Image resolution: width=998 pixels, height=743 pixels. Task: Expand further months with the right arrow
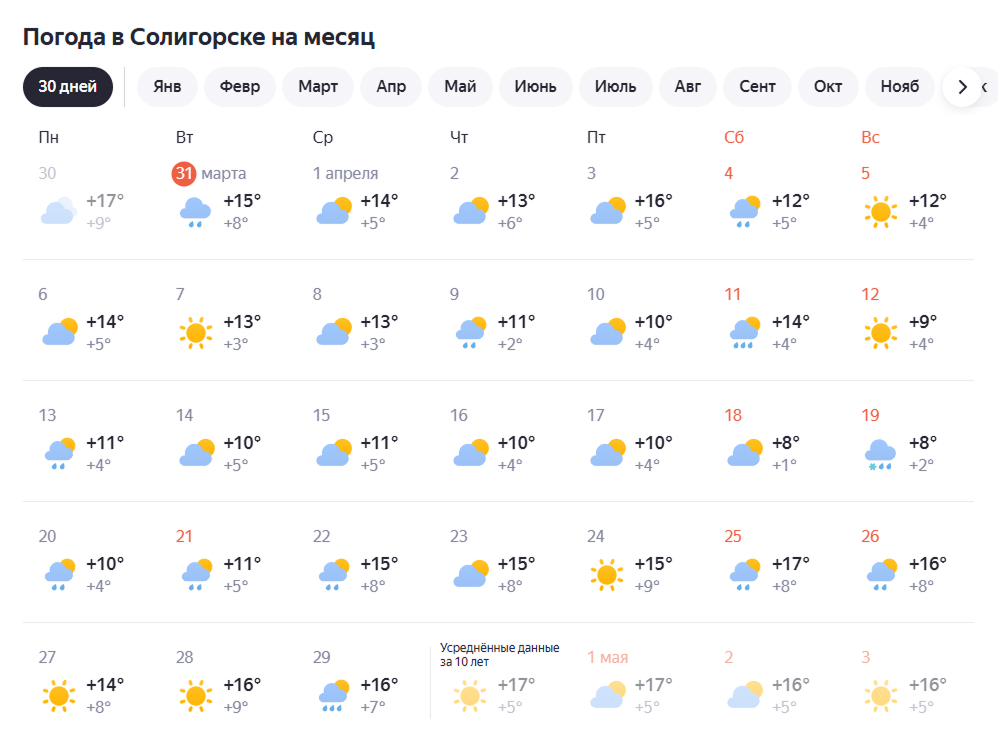tap(963, 87)
